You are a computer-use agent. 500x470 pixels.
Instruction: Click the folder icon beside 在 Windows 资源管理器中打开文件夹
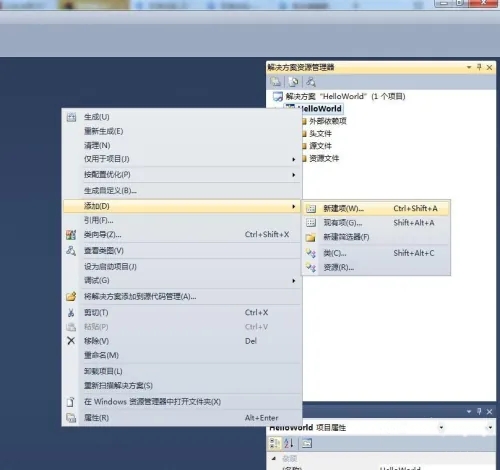coord(71,402)
